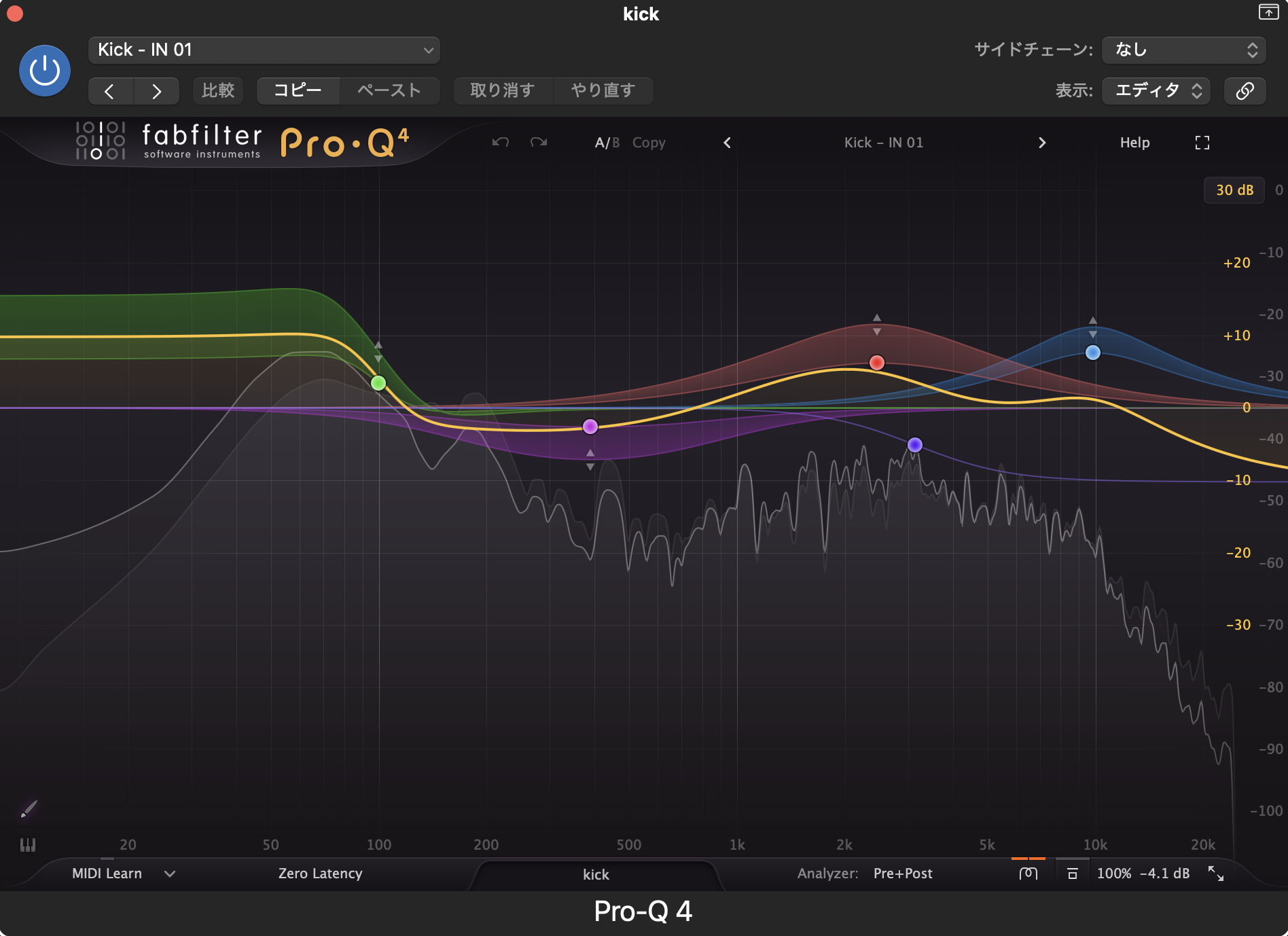The height and width of the screenshot is (936, 1288).
Task: Open the Zero Latency processing mode menu
Action: click(320, 874)
